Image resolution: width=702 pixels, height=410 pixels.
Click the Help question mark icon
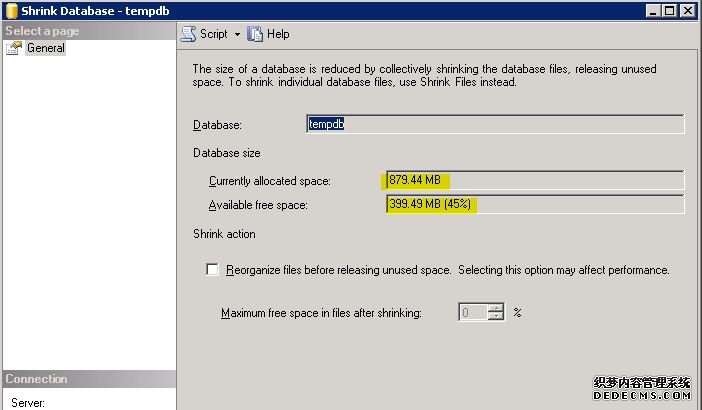tap(255, 34)
